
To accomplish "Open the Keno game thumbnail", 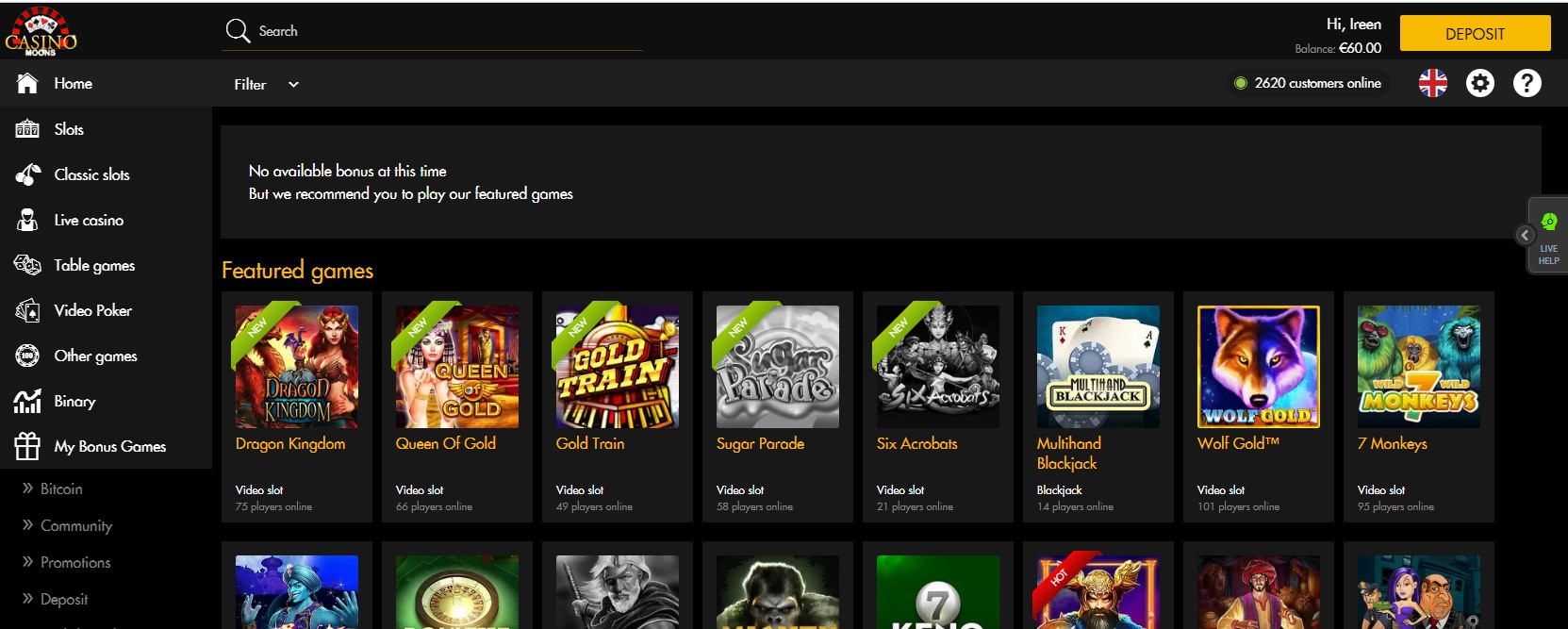I will (x=938, y=592).
